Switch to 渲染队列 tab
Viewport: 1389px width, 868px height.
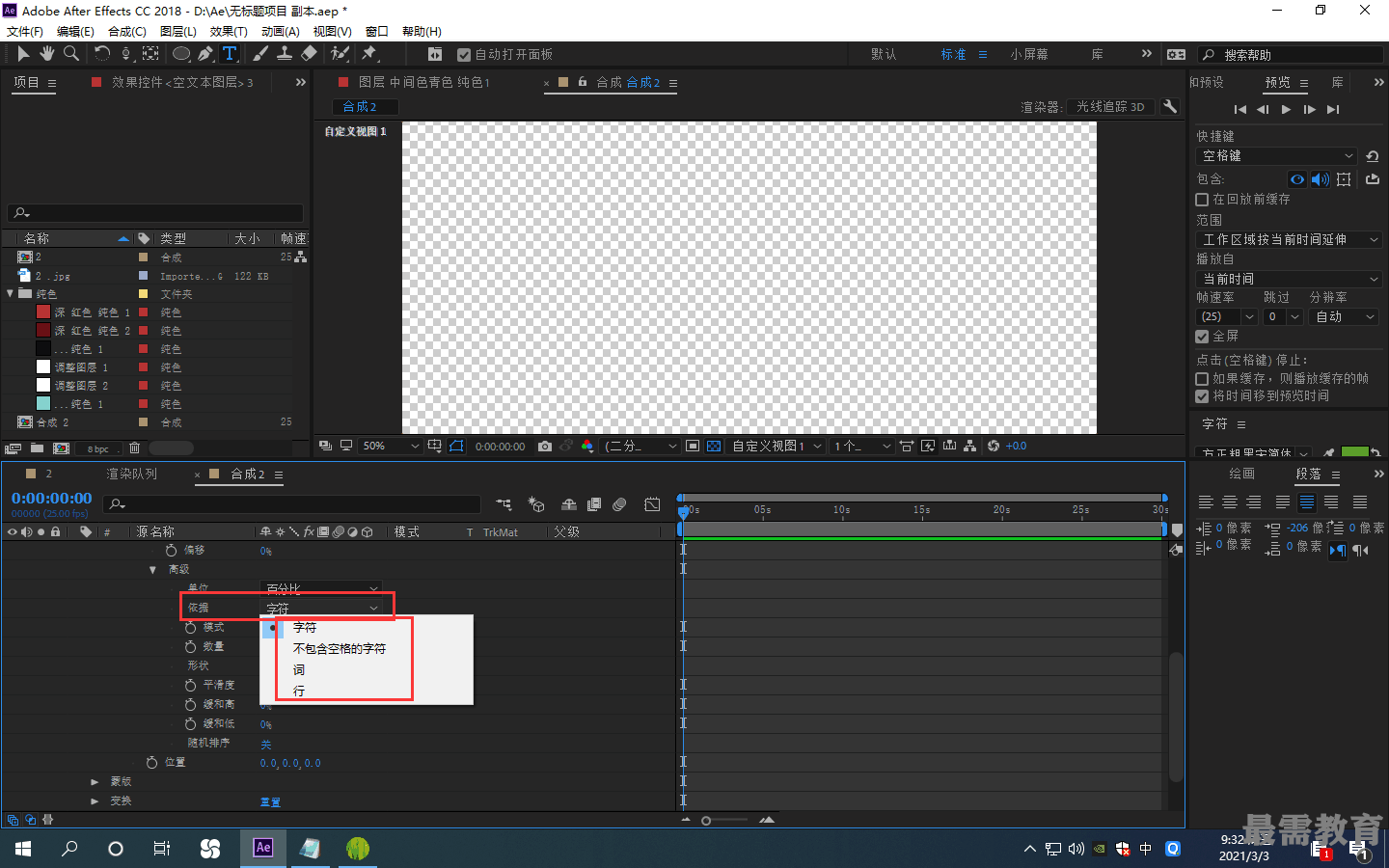click(x=131, y=474)
